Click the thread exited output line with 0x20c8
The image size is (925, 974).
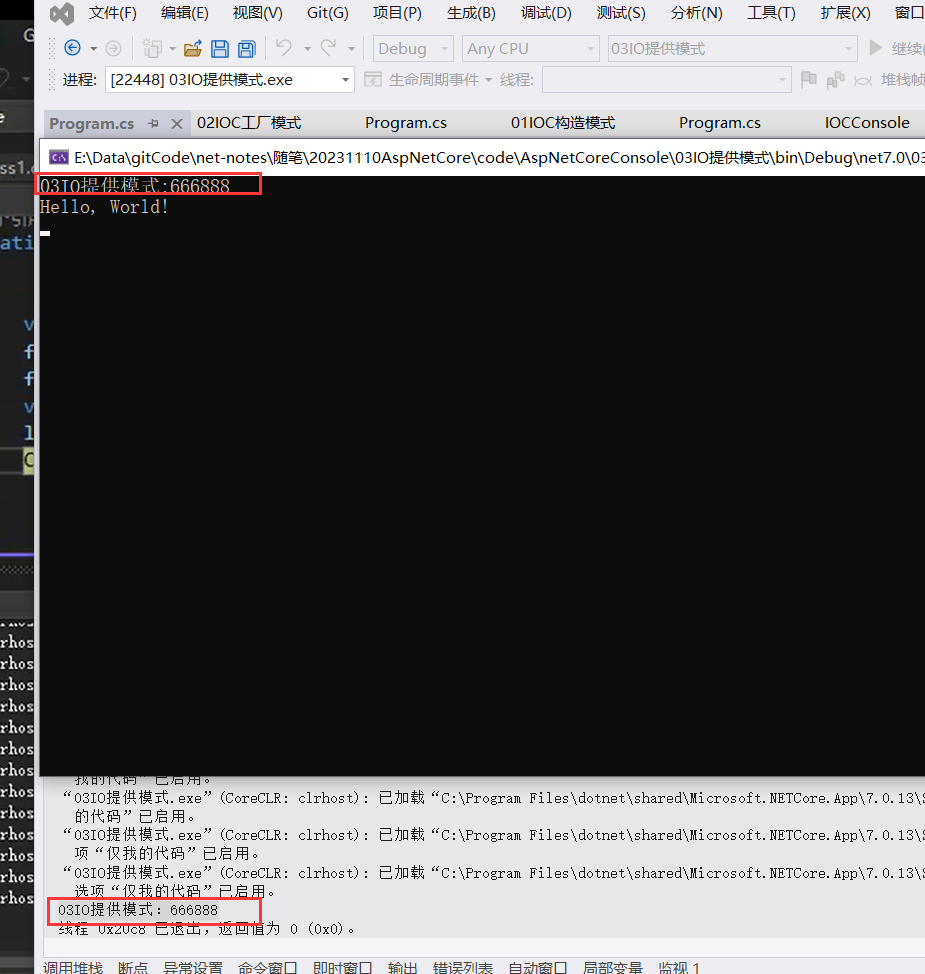207,929
